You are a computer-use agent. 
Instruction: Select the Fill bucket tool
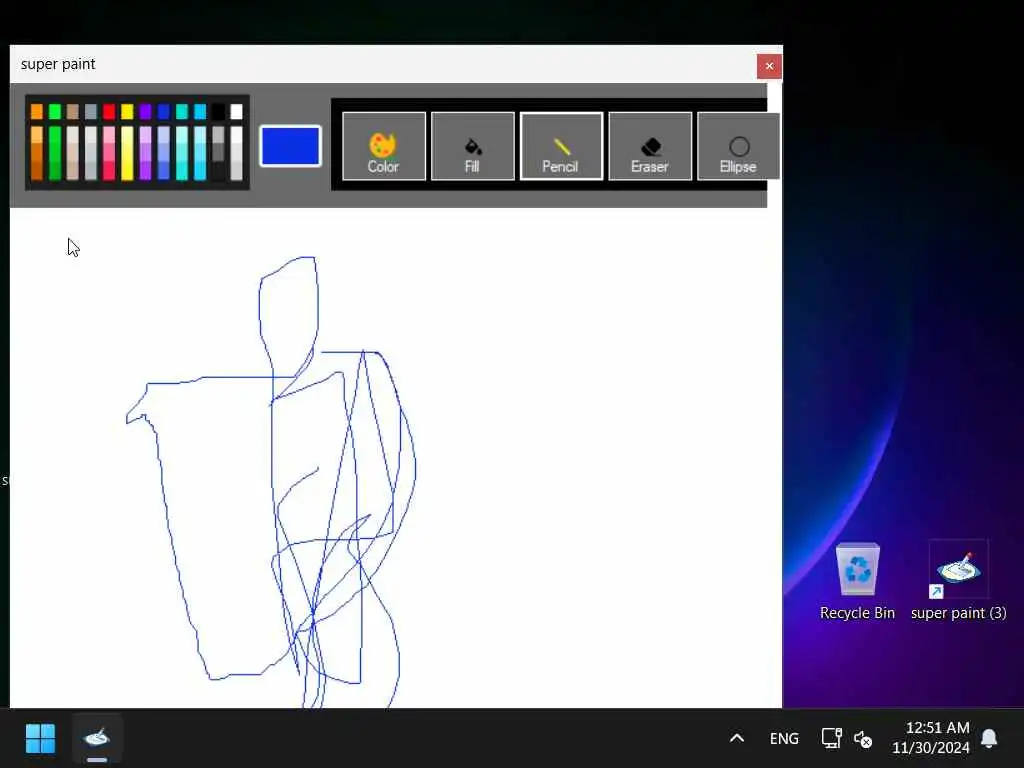(x=472, y=146)
